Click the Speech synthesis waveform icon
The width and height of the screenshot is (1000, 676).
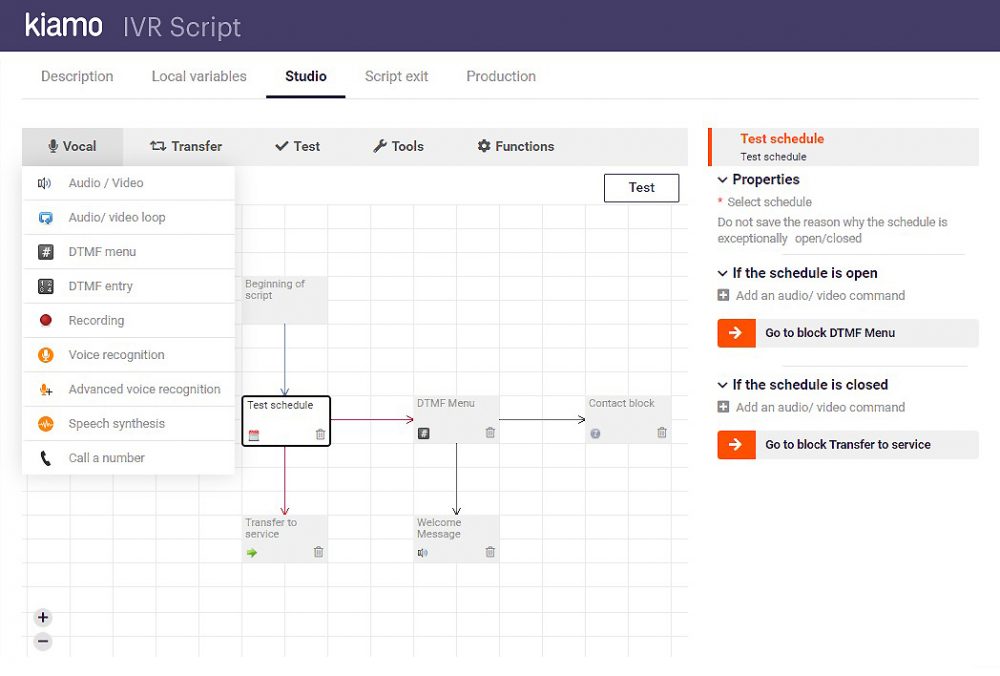[45, 423]
